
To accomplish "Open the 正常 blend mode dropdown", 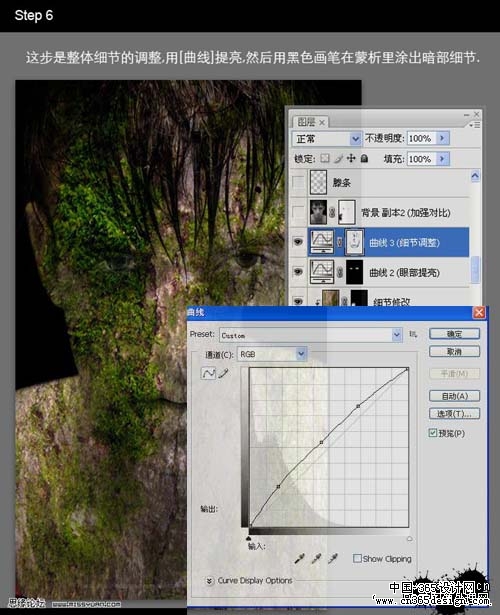I will [x=326, y=138].
